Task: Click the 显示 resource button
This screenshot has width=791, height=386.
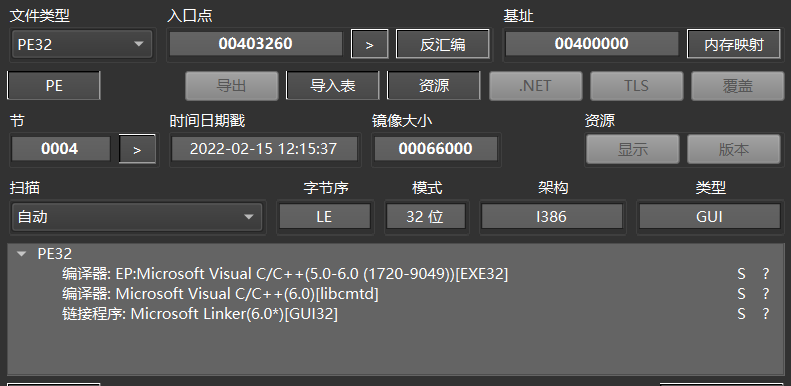Action: click(633, 149)
